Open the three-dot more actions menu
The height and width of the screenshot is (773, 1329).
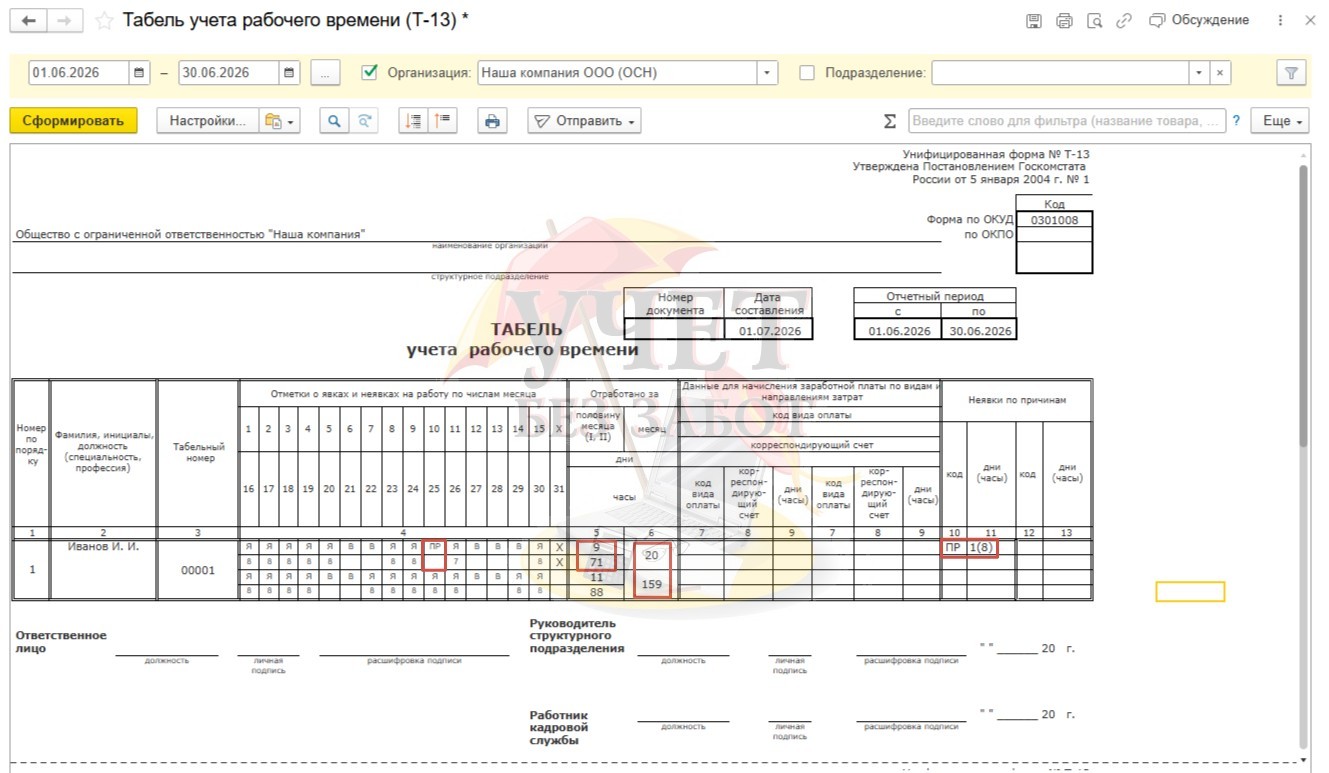(x=1281, y=21)
